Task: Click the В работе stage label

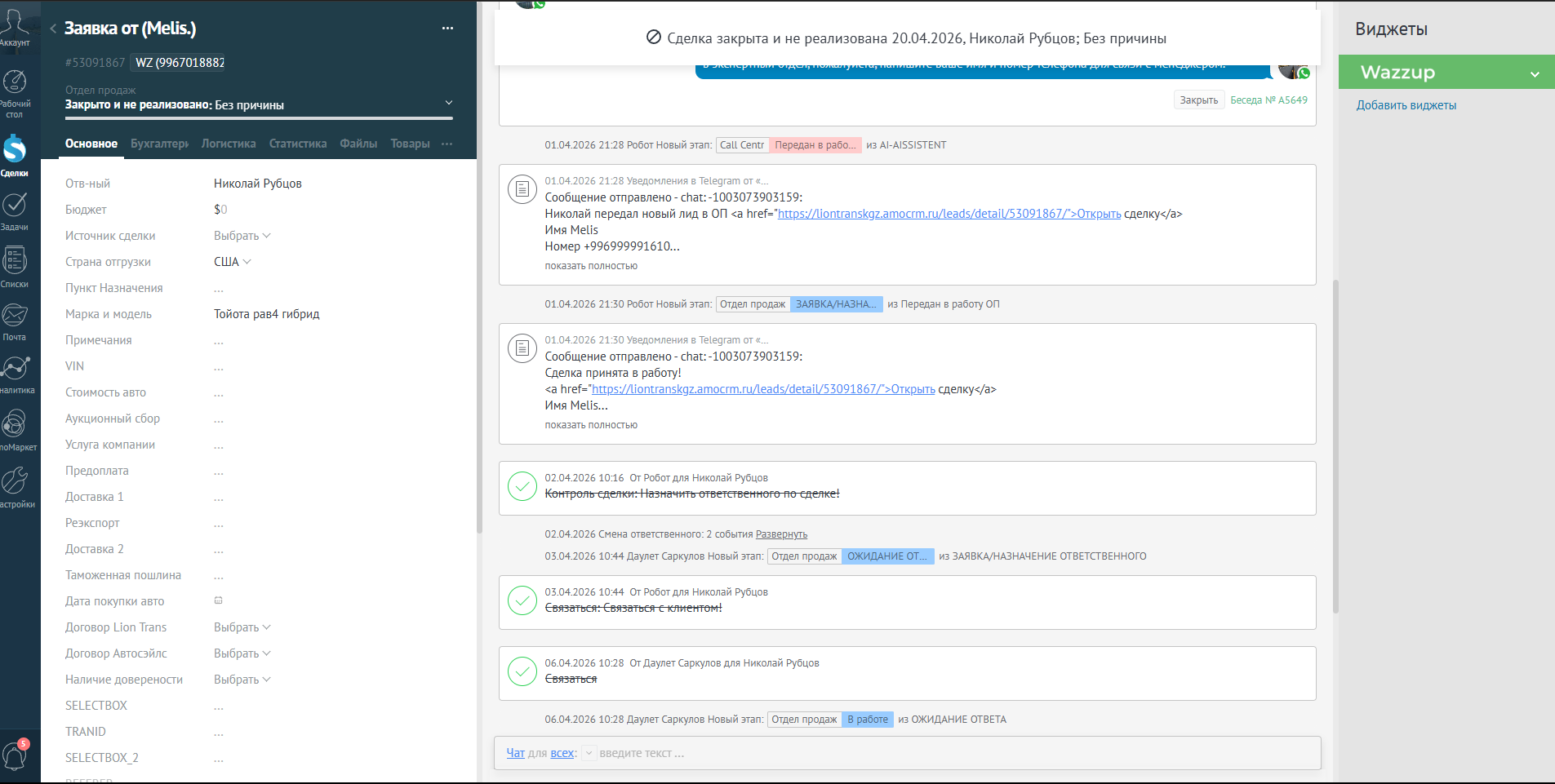Action: coord(868,720)
